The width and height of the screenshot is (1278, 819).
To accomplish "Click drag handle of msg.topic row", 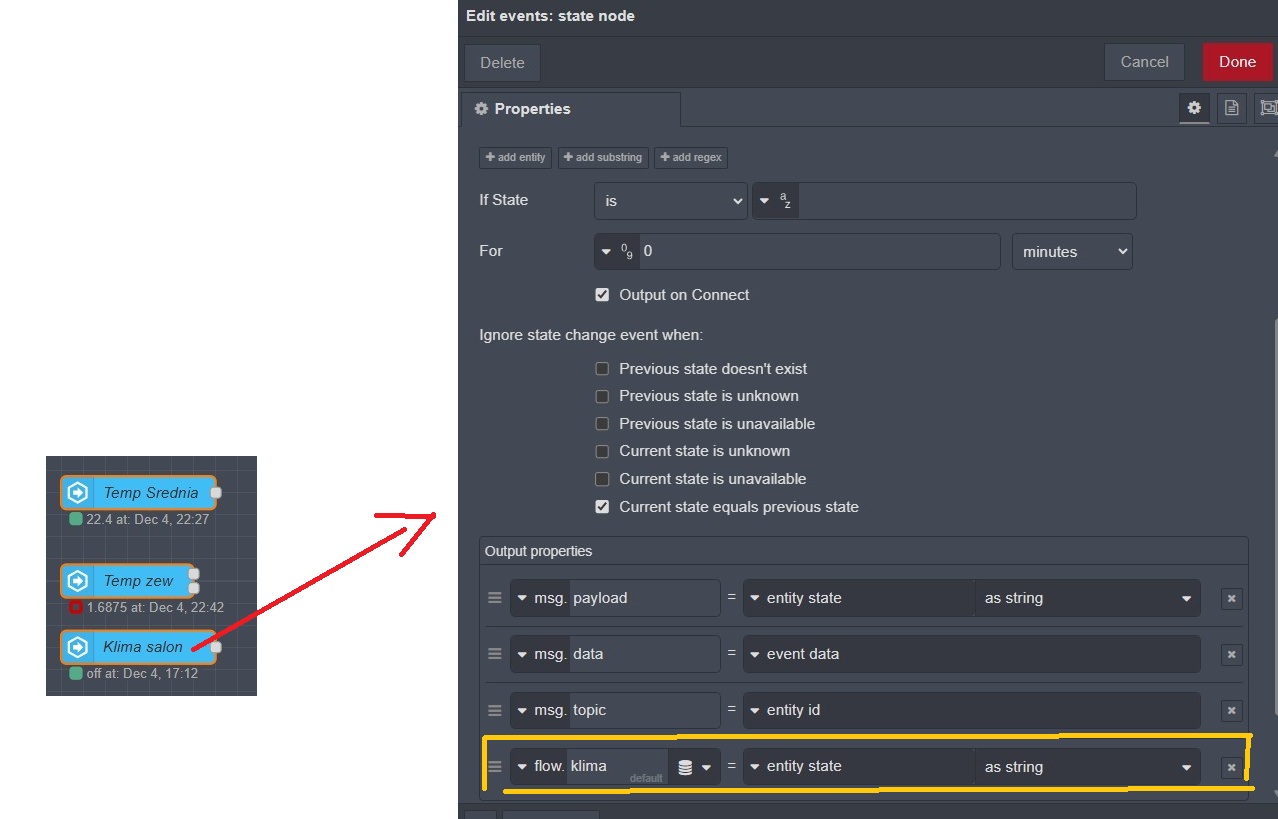I will 494,710.
